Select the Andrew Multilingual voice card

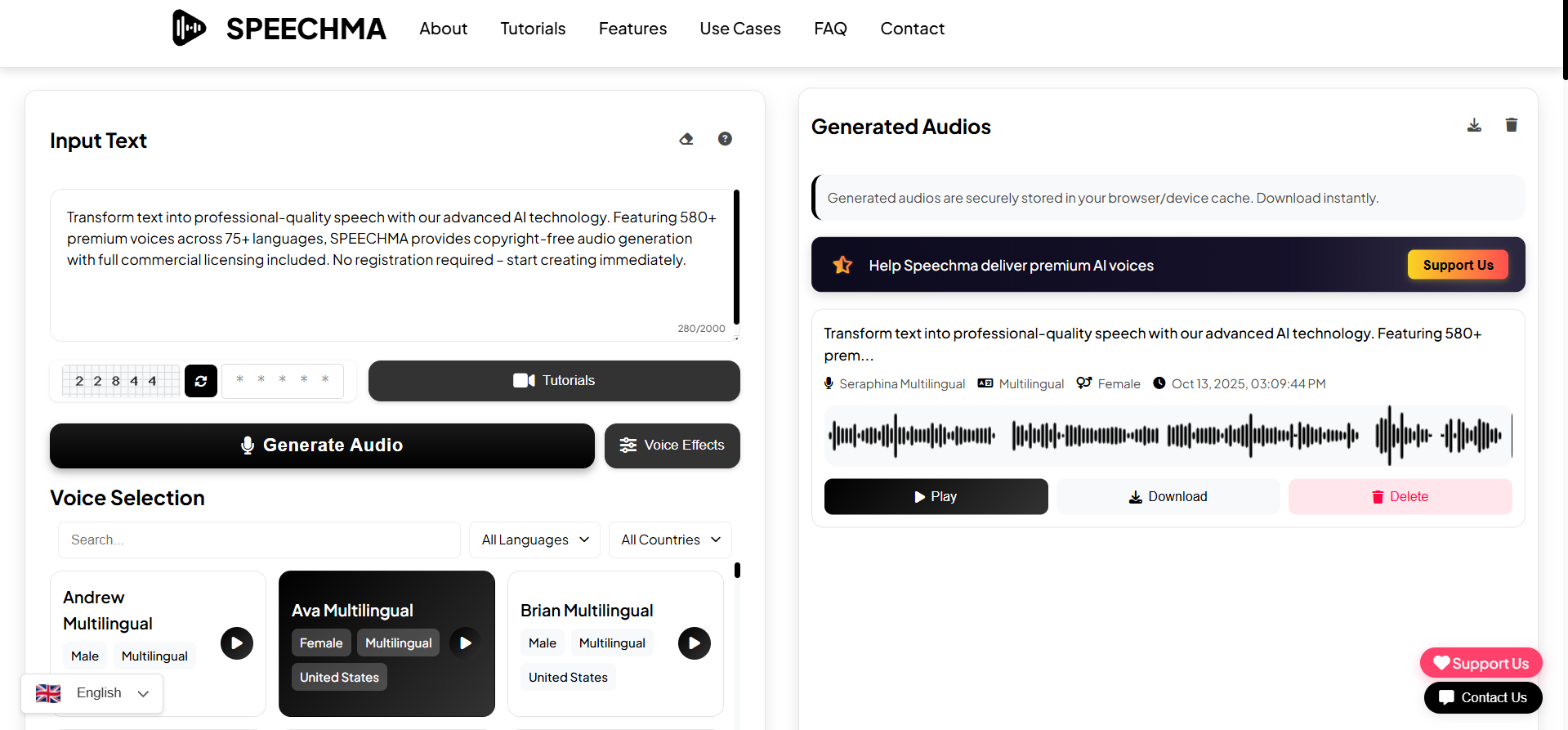[x=158, y=643]
